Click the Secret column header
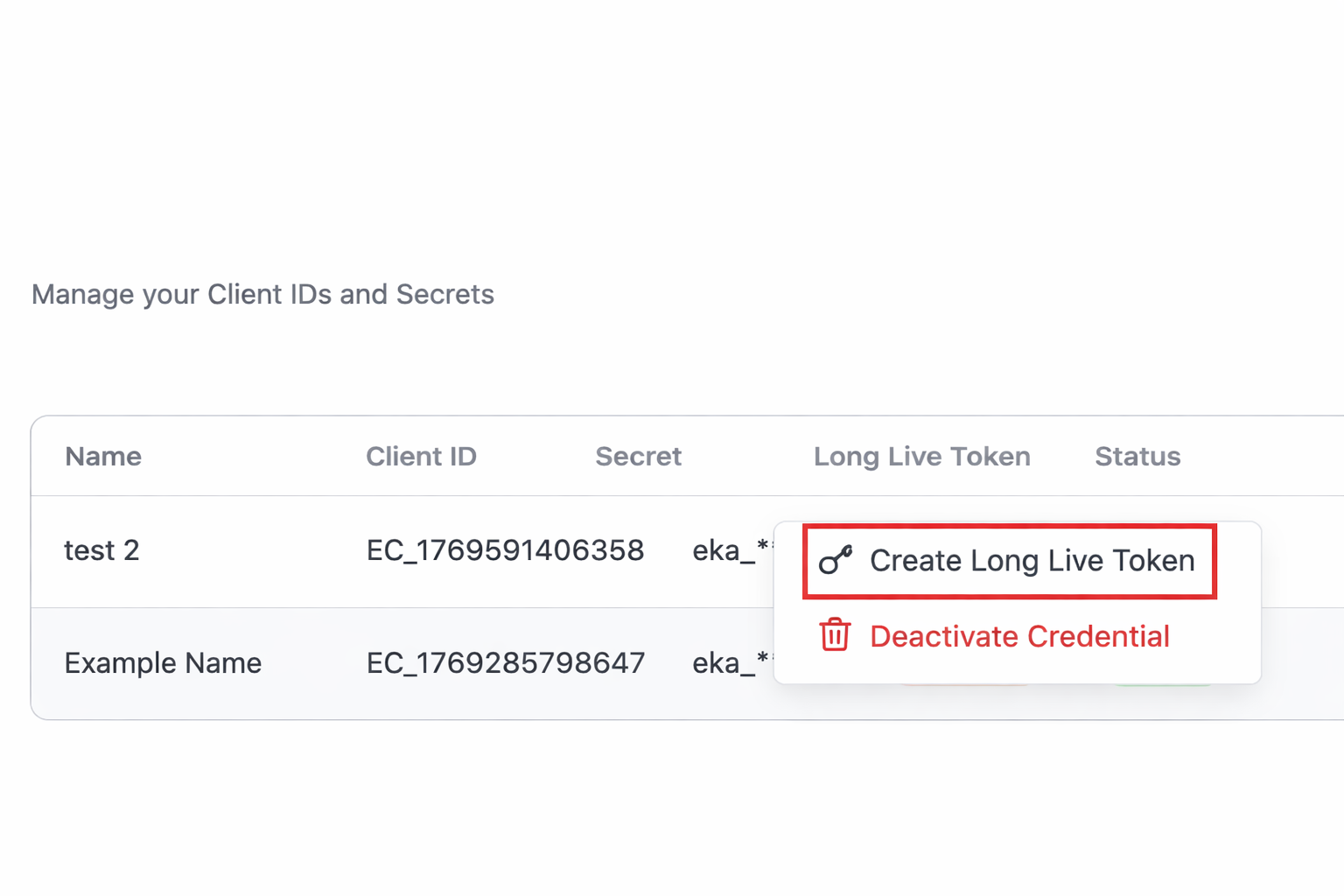 click(639, 456)
